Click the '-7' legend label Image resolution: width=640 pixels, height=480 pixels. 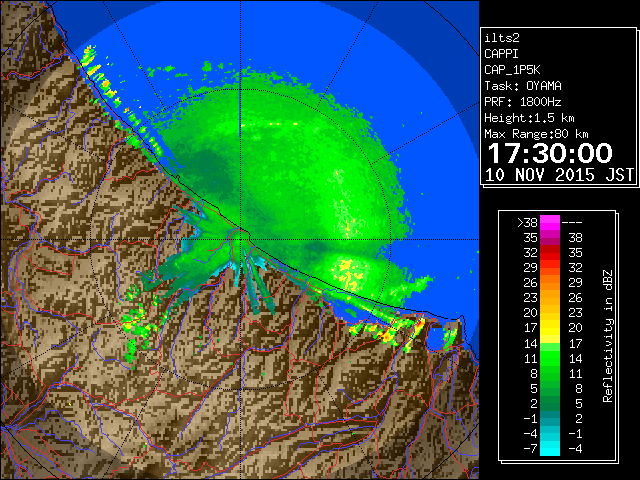coord(530,449)
